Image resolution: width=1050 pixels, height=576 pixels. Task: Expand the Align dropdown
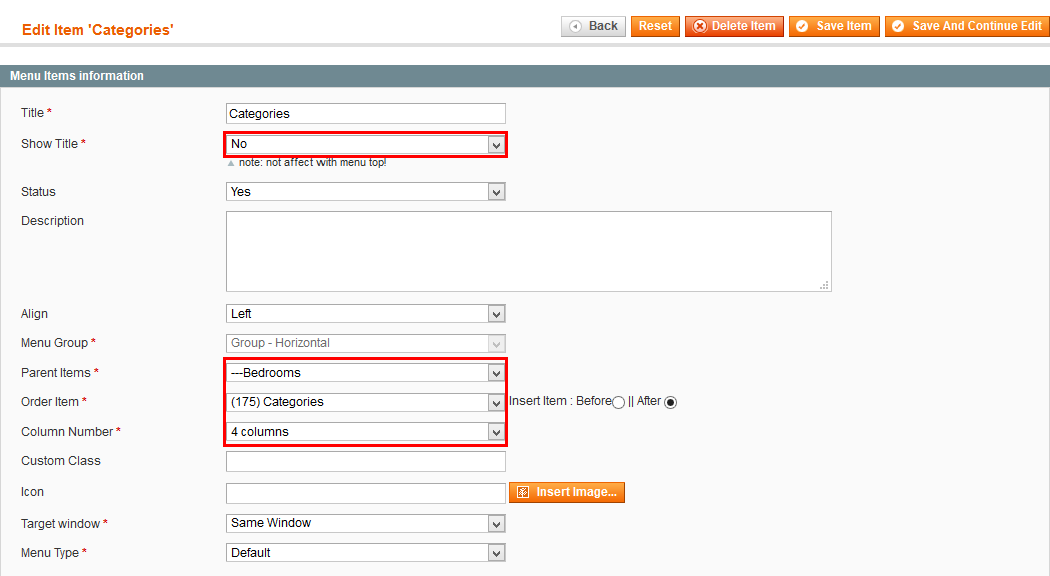coord(366,313)
